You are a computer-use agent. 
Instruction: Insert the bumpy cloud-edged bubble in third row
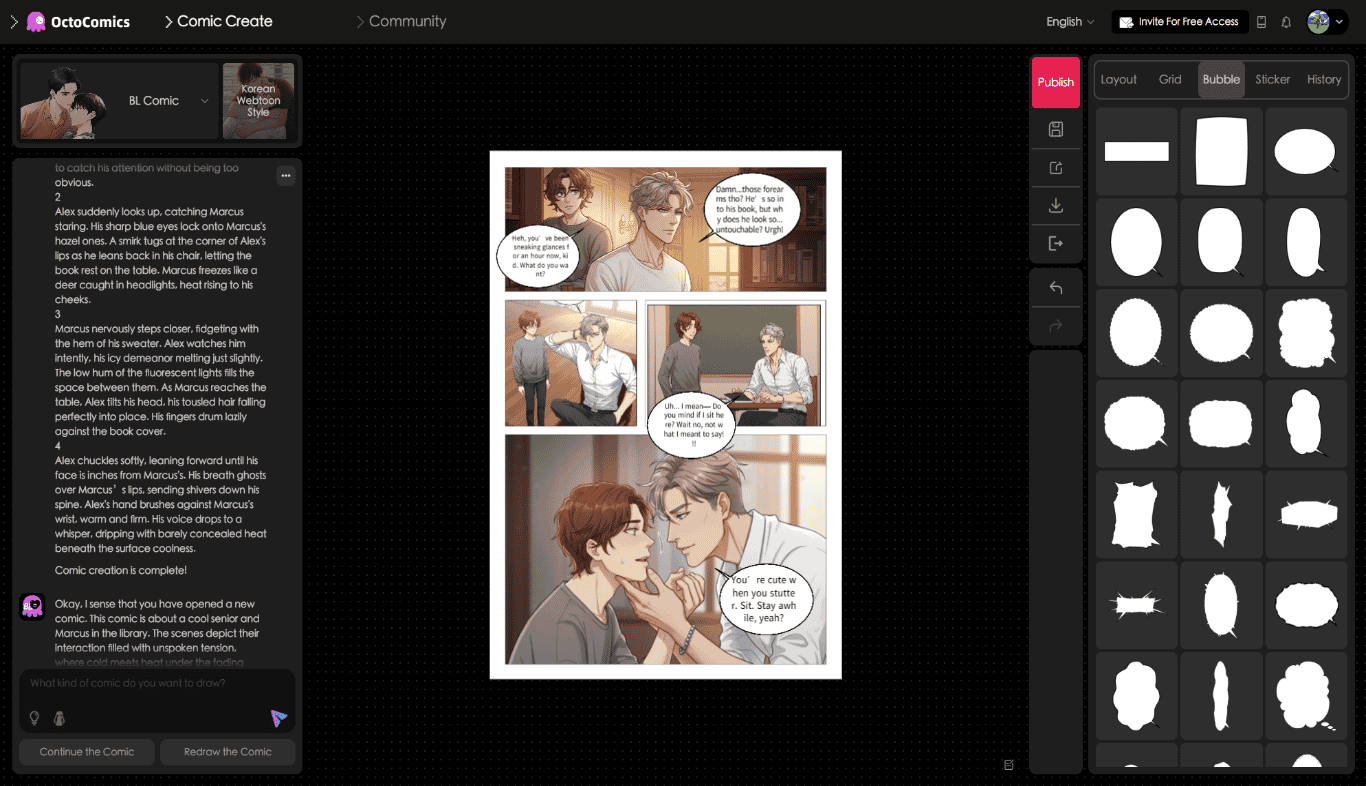tap(1305, 333)
